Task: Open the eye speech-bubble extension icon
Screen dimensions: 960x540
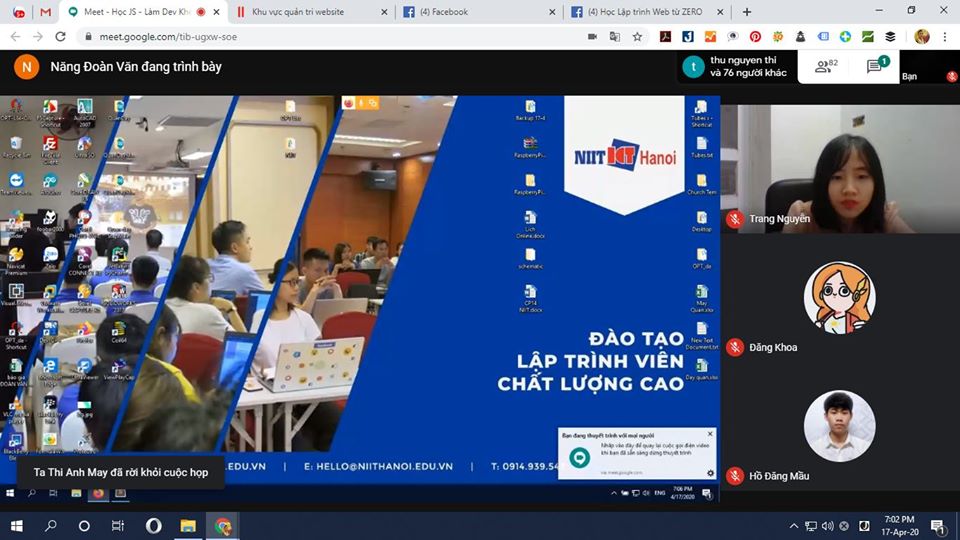Action: click(733, 37)
